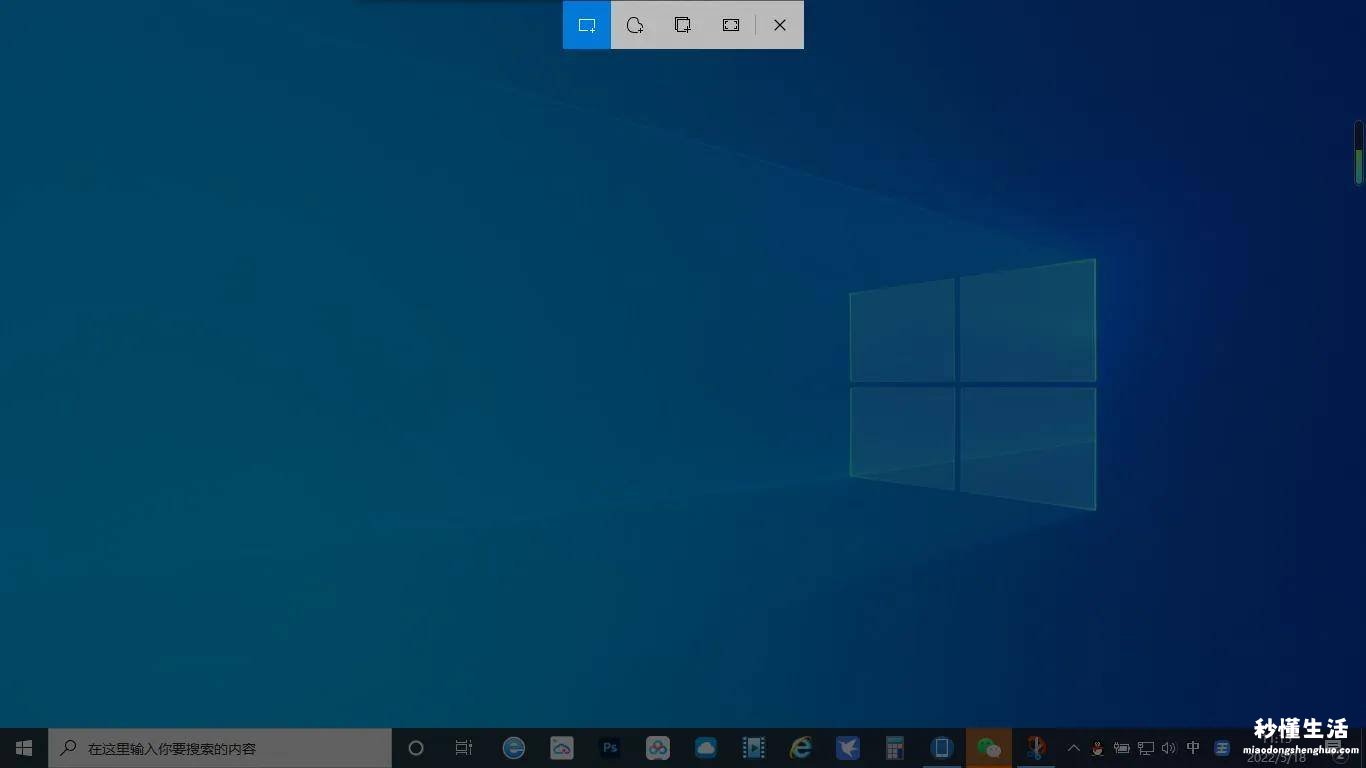Open the scissors Snipping Tool icon
The height and width of the screenshot is (768, 1366).
(x=1036, y=748)
